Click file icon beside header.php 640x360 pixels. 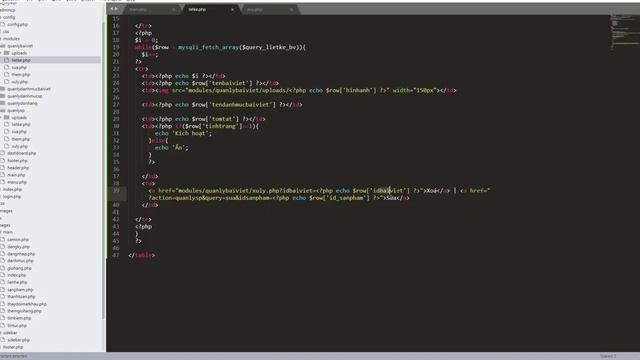2,168
